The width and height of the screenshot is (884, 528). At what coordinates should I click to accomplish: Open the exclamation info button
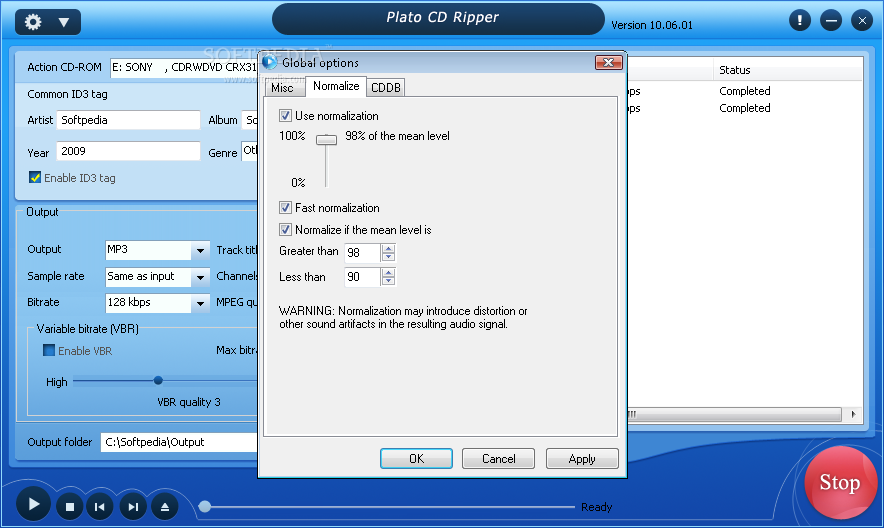pyautogui.click(x=799, y=21)
